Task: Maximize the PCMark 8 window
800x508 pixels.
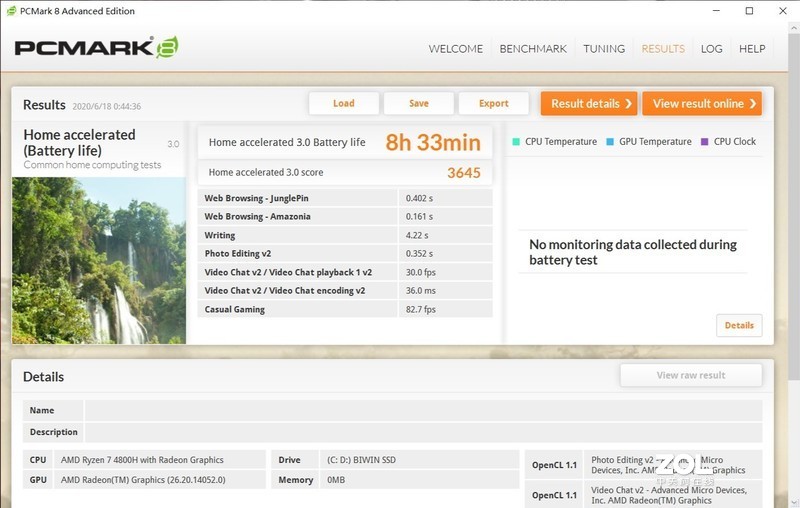Action: click(749, 11)
